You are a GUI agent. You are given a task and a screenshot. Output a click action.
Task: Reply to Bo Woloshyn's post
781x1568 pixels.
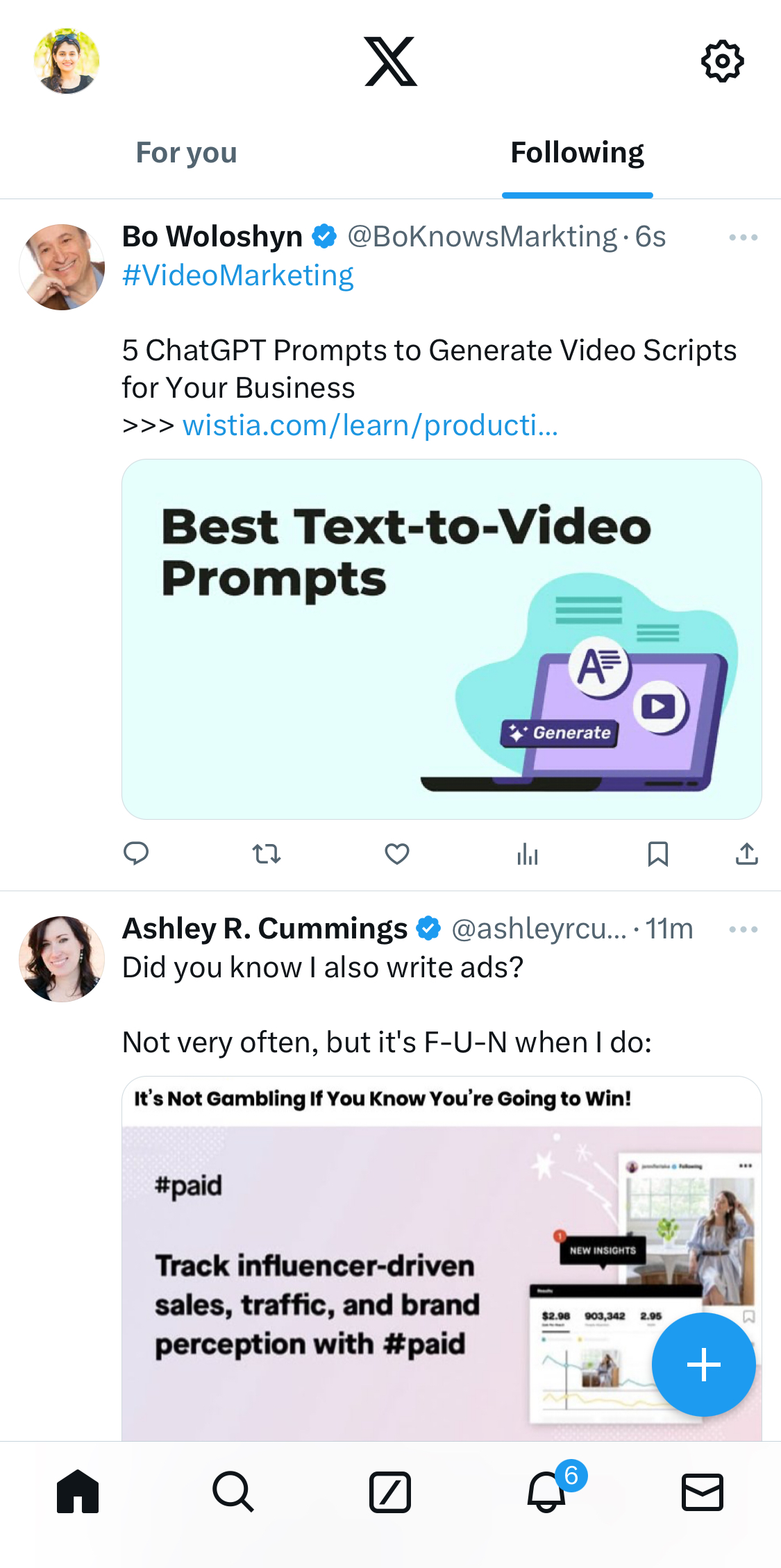click(136, 854)
